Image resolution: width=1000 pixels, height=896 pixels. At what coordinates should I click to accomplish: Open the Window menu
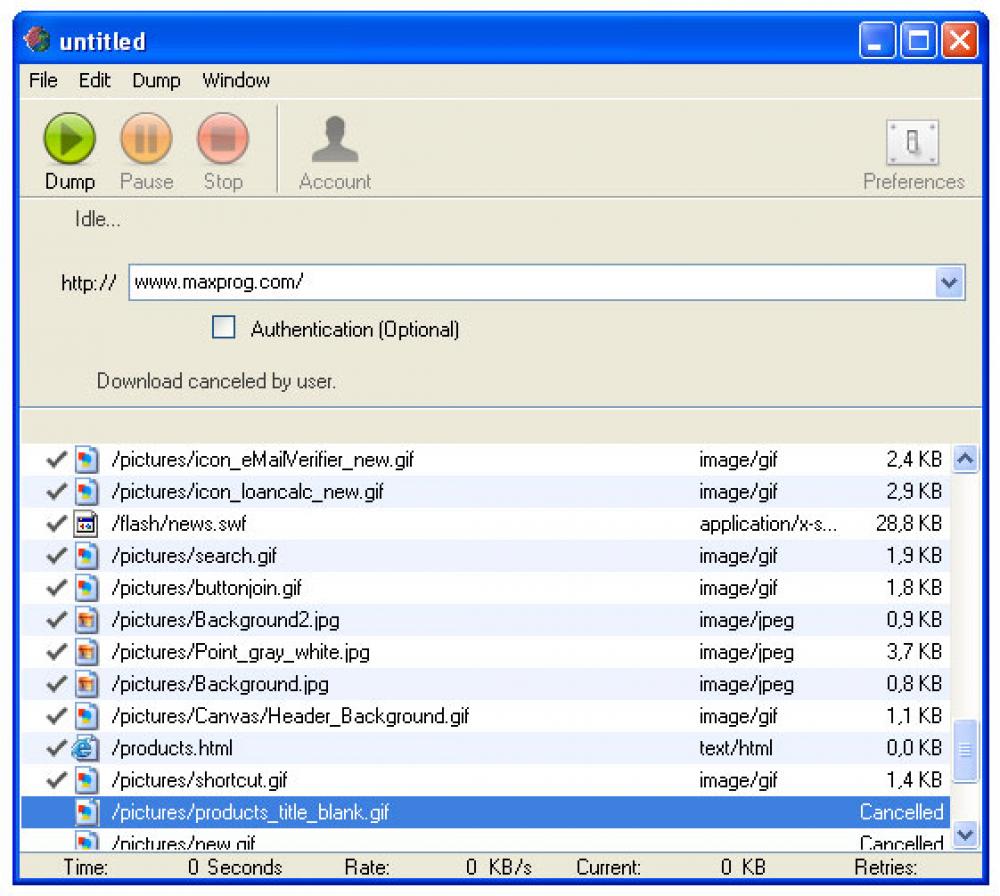pos(236,81)
